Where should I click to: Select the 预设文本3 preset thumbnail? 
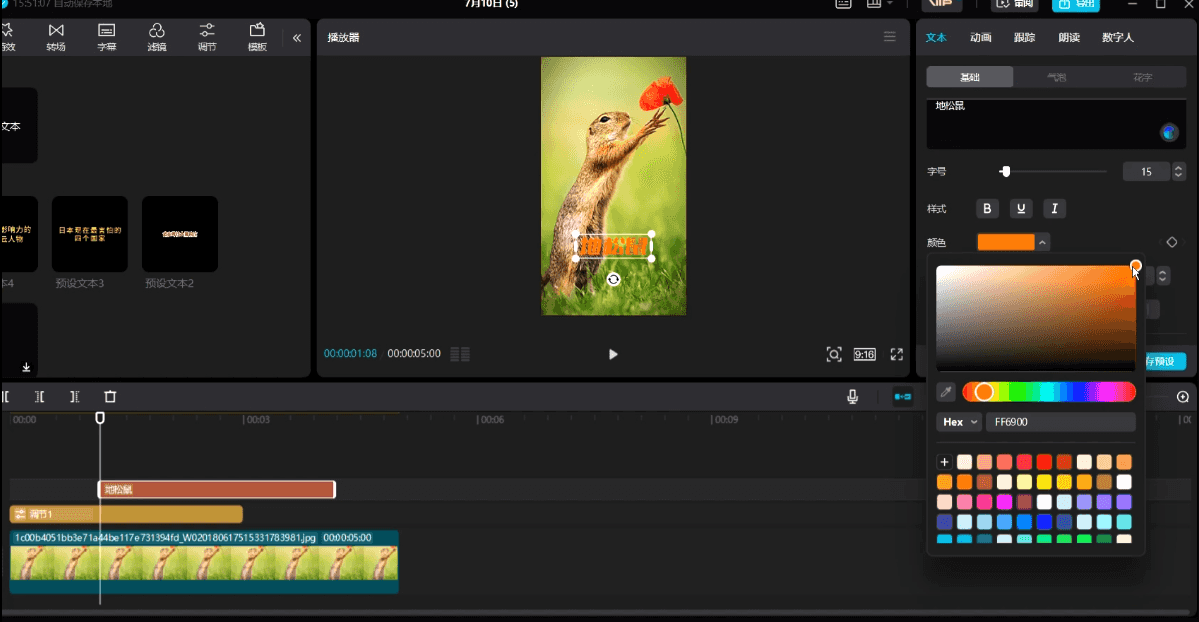point(89,234)
